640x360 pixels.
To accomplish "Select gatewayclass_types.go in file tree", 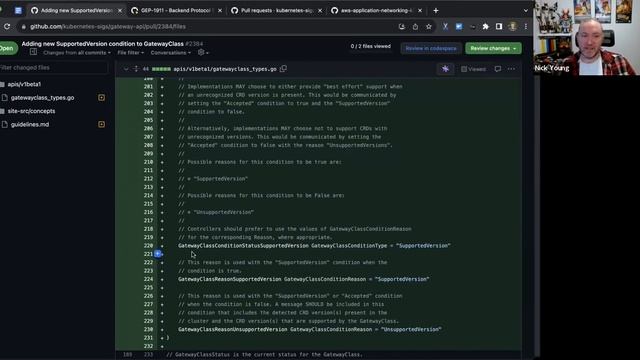I will click(x=42, y=98).
